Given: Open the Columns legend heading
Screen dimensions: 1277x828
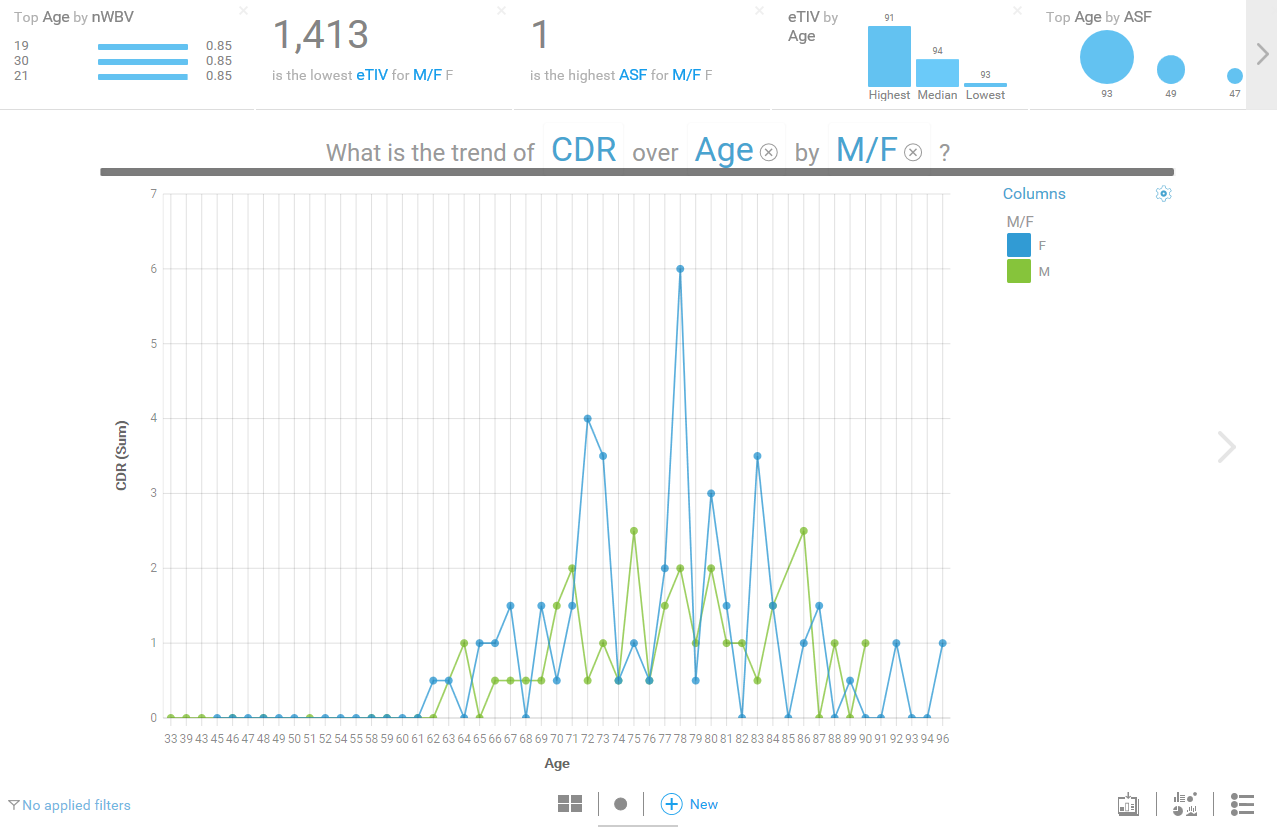Looking at the screenshot, I should pyautogui.click(x=1034, y=194).
